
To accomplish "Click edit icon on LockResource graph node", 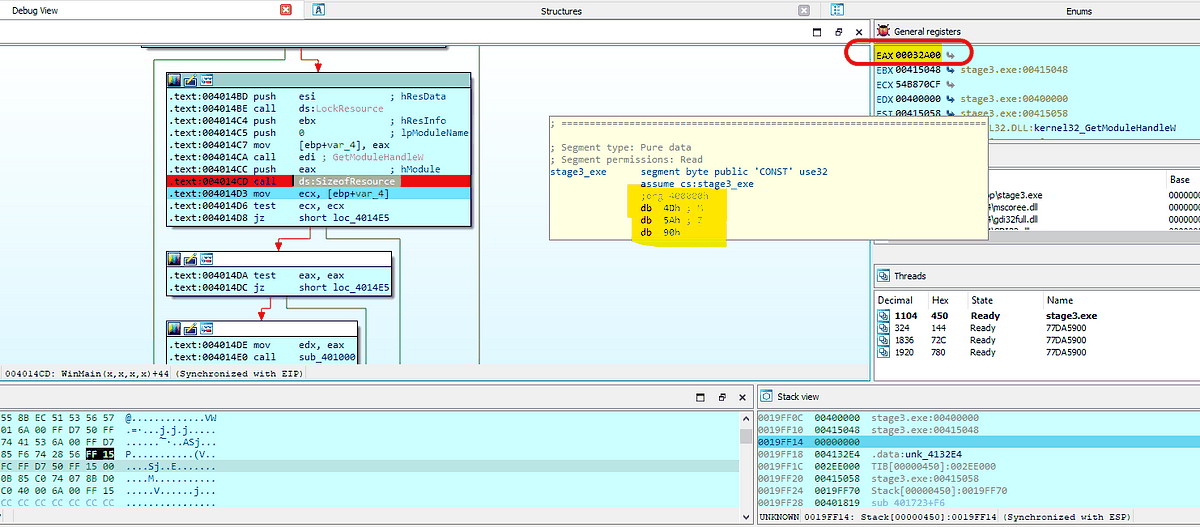I will (x=190, y=79).
